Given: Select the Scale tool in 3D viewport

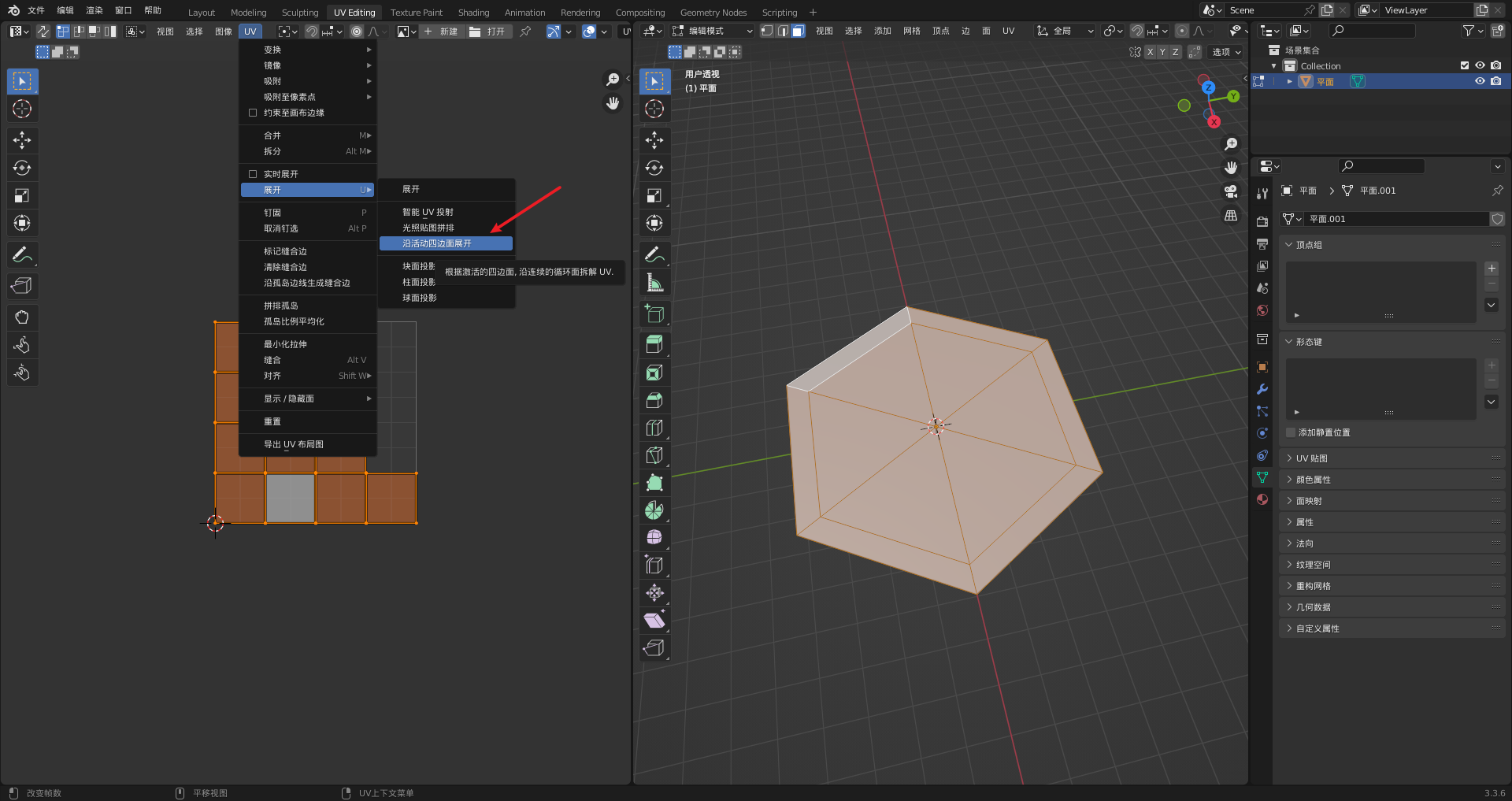Looking at the screenshot, I should [654, 195].
